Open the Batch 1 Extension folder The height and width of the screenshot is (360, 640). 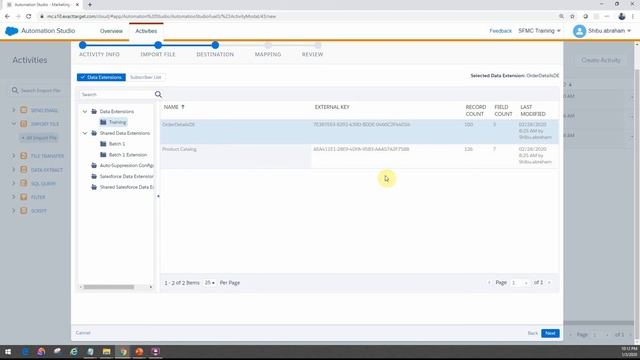128,155
